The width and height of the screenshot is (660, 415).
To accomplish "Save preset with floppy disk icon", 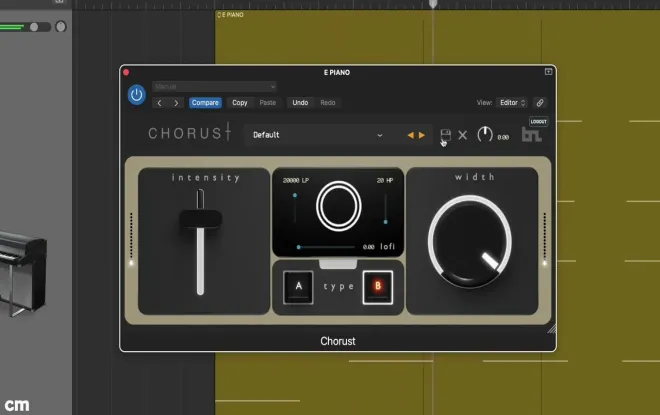I will (445, 135).
